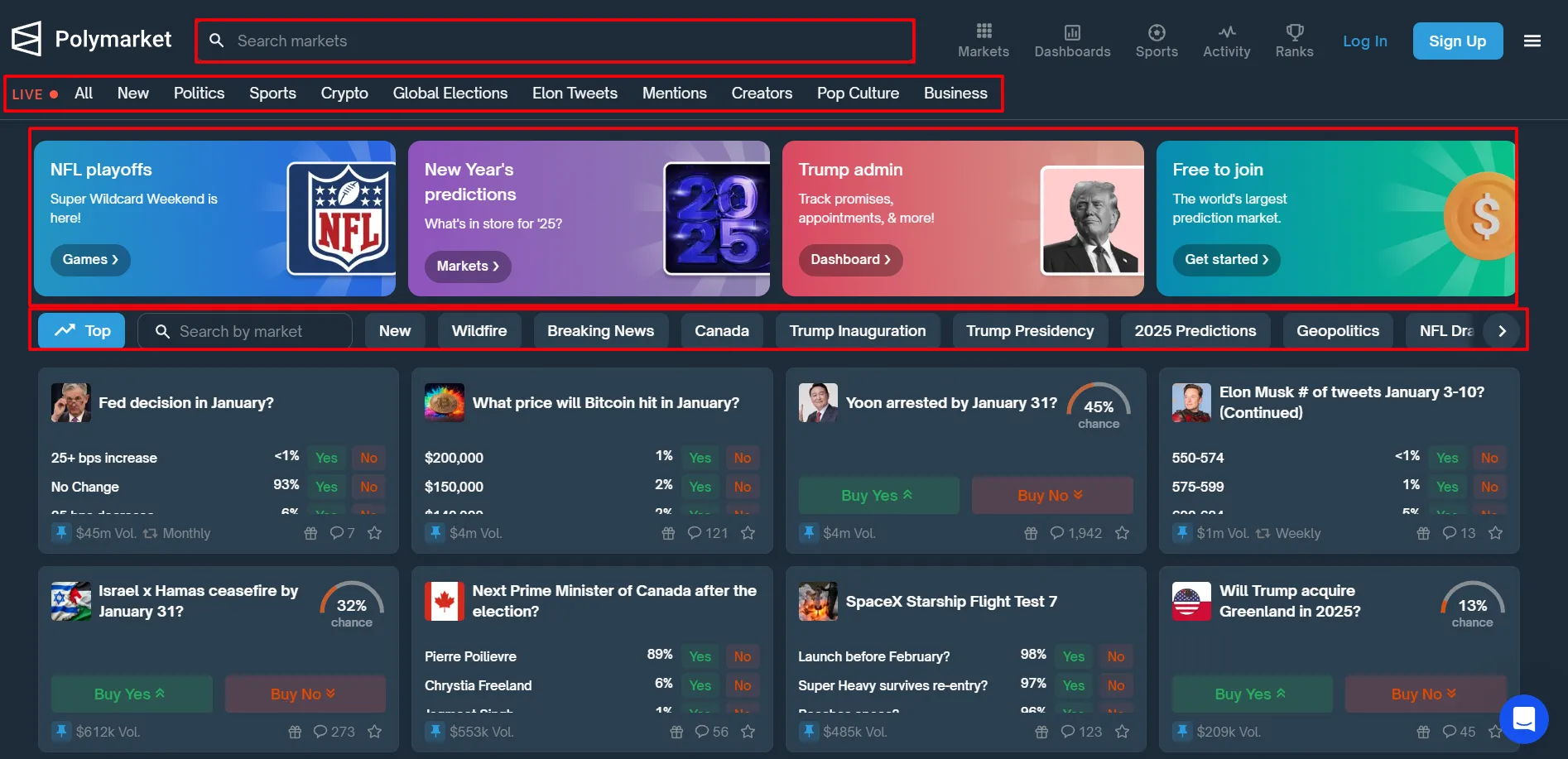1568x759 pixels.
Task: Click Yes for No Change in Fed decision
Action: 326,487
